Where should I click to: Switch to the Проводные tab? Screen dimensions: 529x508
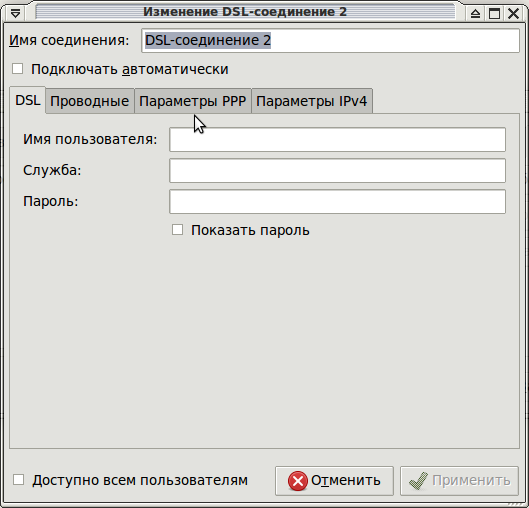pos(90,101)
